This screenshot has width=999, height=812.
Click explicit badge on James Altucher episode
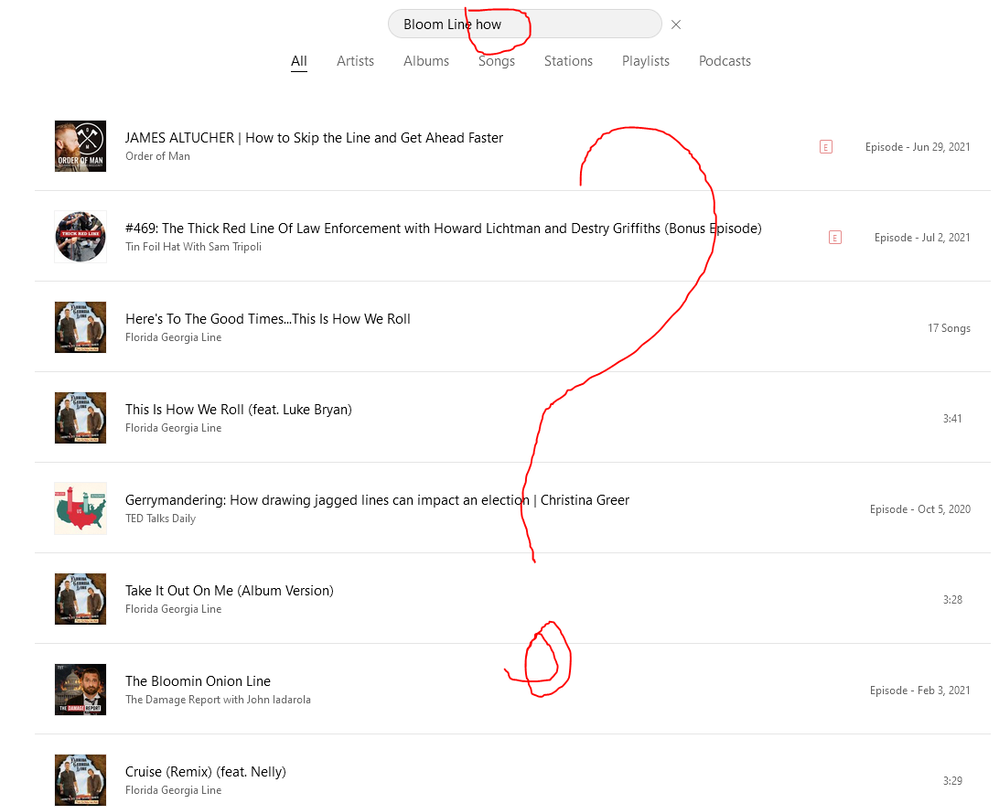(x=826, y=147)
